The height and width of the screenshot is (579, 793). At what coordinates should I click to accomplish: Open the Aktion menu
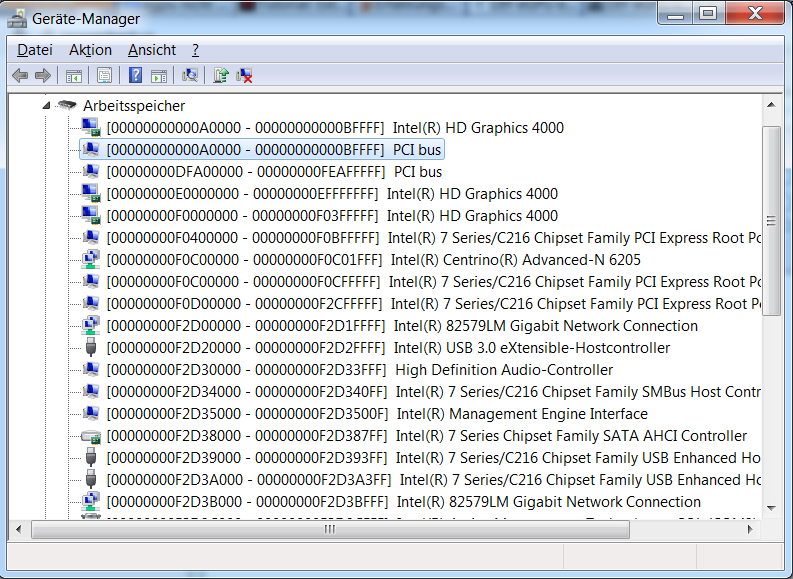click(90, 50)
